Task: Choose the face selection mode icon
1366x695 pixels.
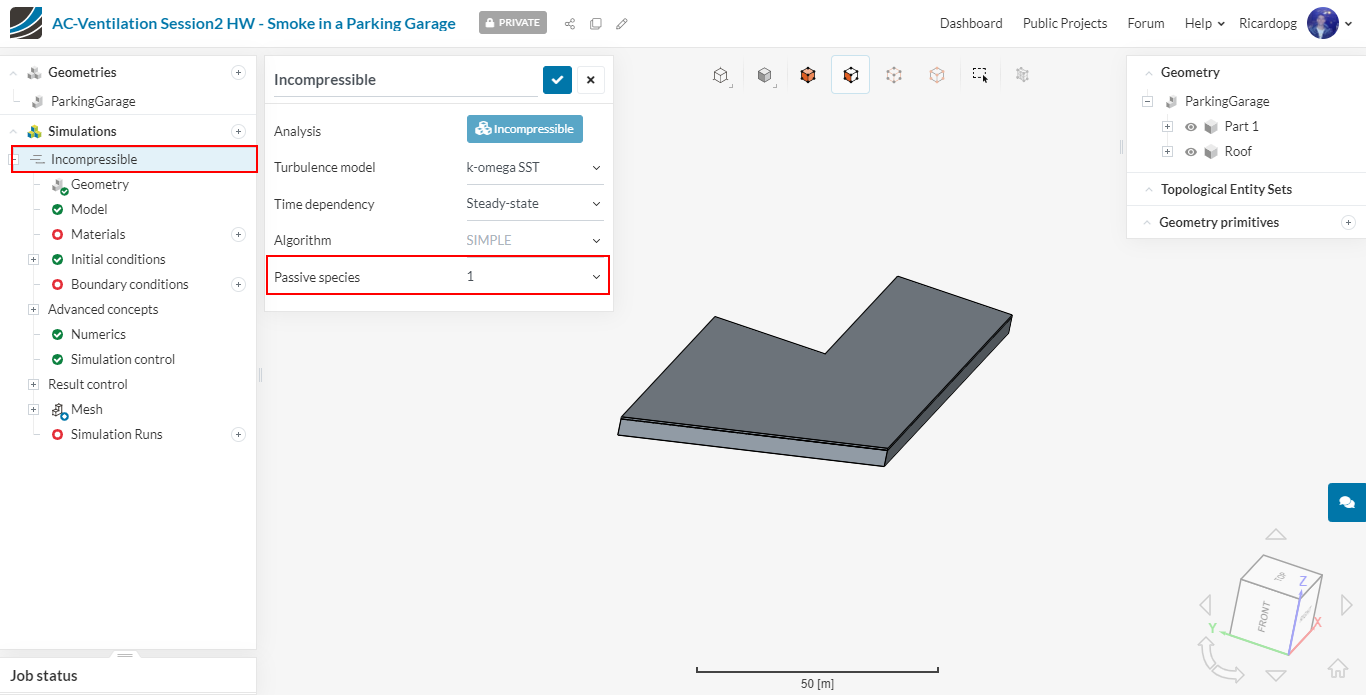Action: click(x=850, y=75)
